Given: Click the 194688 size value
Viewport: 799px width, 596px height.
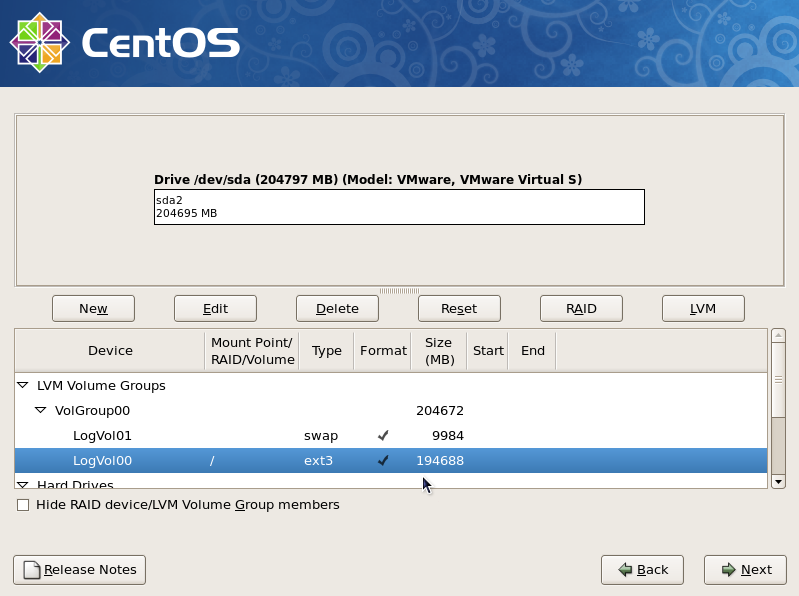Looking at the screenshot, I should [x=440, y=460].
